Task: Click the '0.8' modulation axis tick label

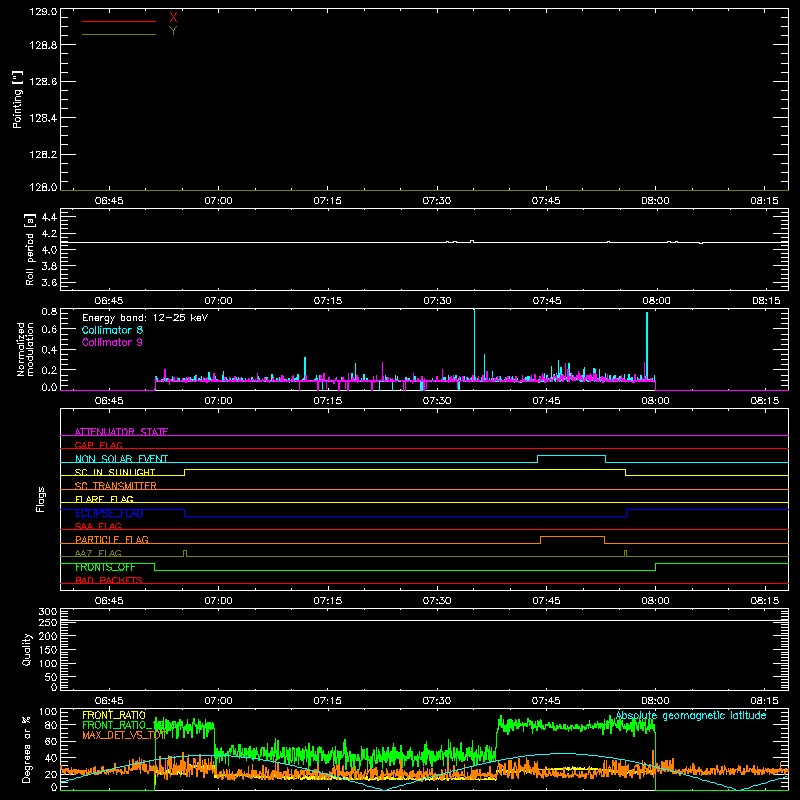Action: coord(49,311)
